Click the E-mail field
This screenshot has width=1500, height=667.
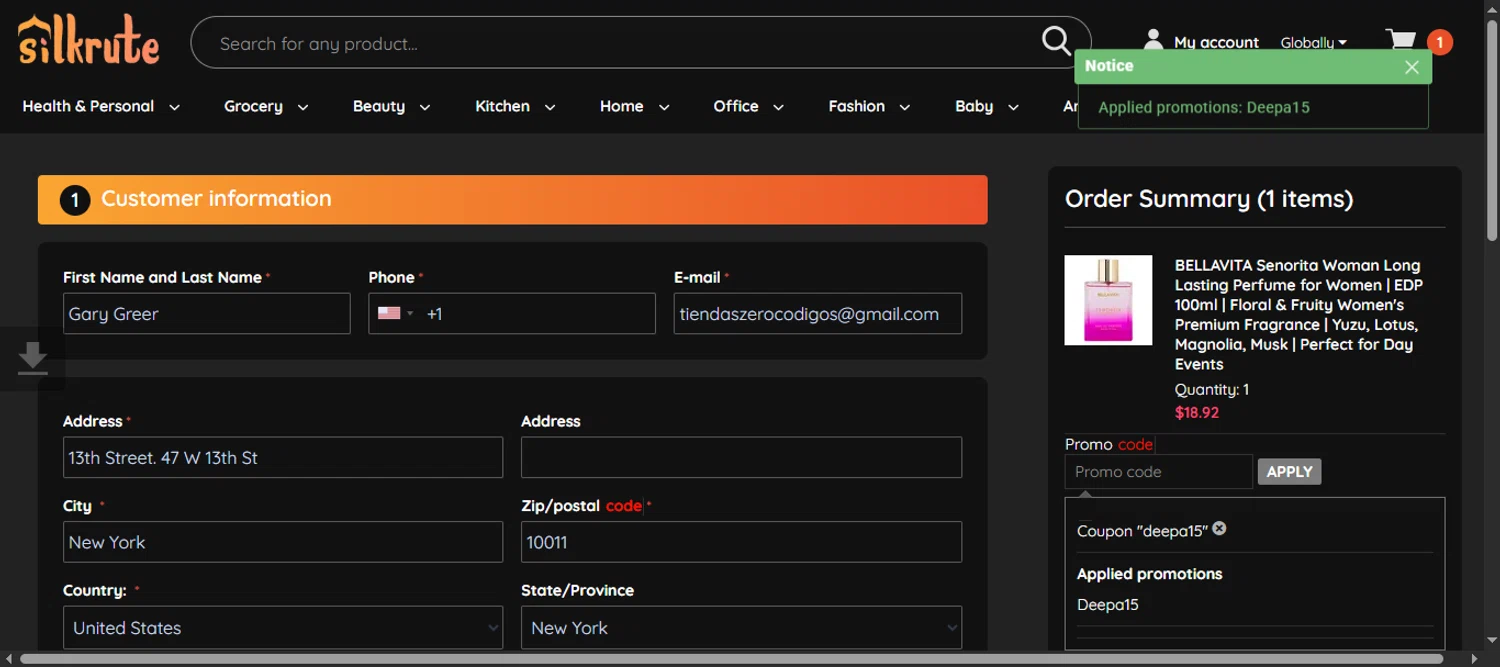[x=817, y=313]
